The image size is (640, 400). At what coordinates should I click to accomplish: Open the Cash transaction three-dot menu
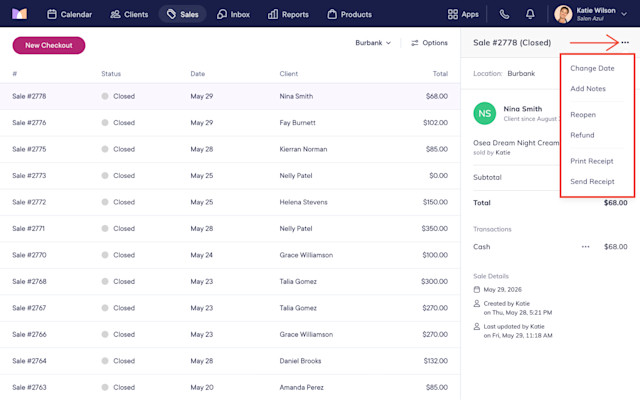click(x=585, y=247)
